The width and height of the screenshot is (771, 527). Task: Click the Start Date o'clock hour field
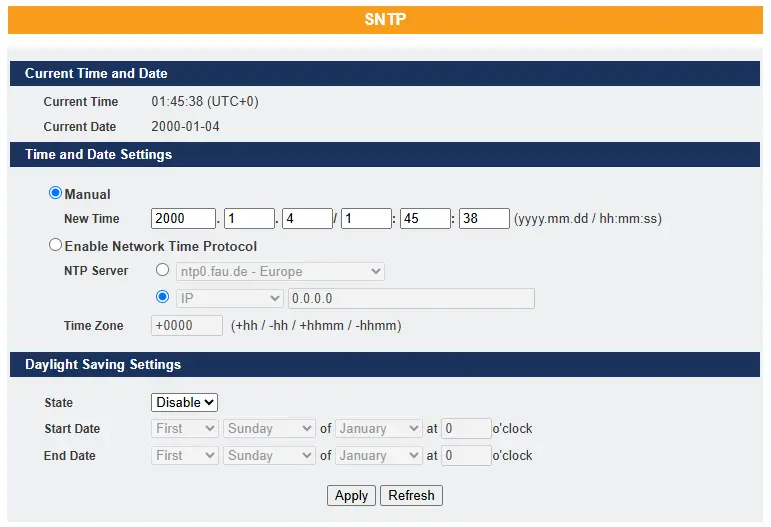pyautogui.click(x=466, y=429)
